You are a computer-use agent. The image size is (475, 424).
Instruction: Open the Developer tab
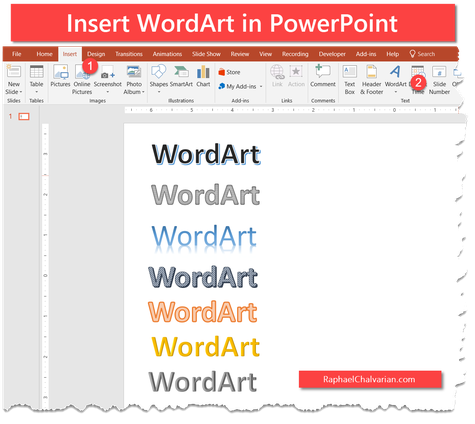(x=332, y=54)
